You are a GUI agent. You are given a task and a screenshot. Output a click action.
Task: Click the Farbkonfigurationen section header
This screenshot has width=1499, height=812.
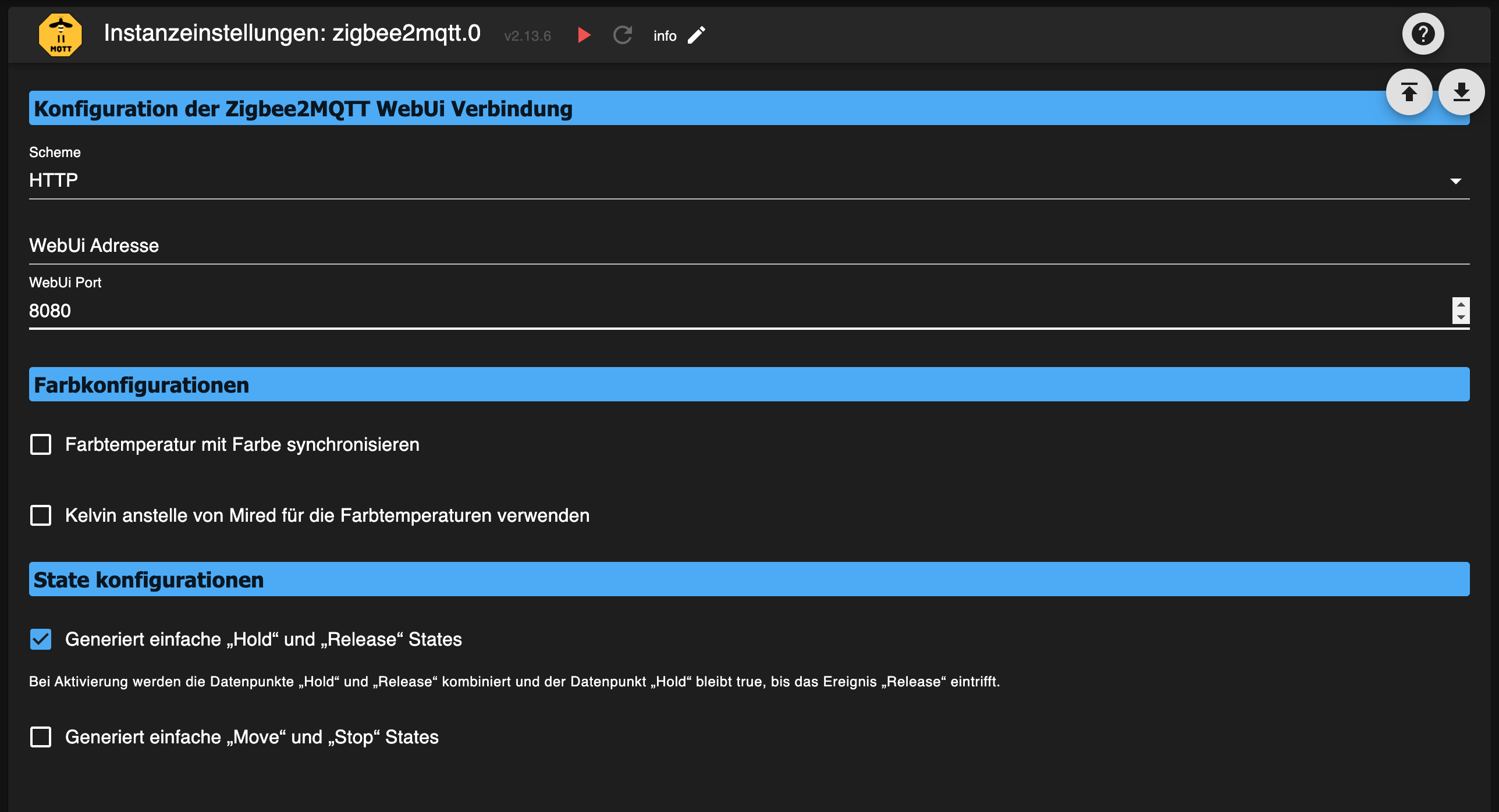pyautogui.click(x=749, y=384)
